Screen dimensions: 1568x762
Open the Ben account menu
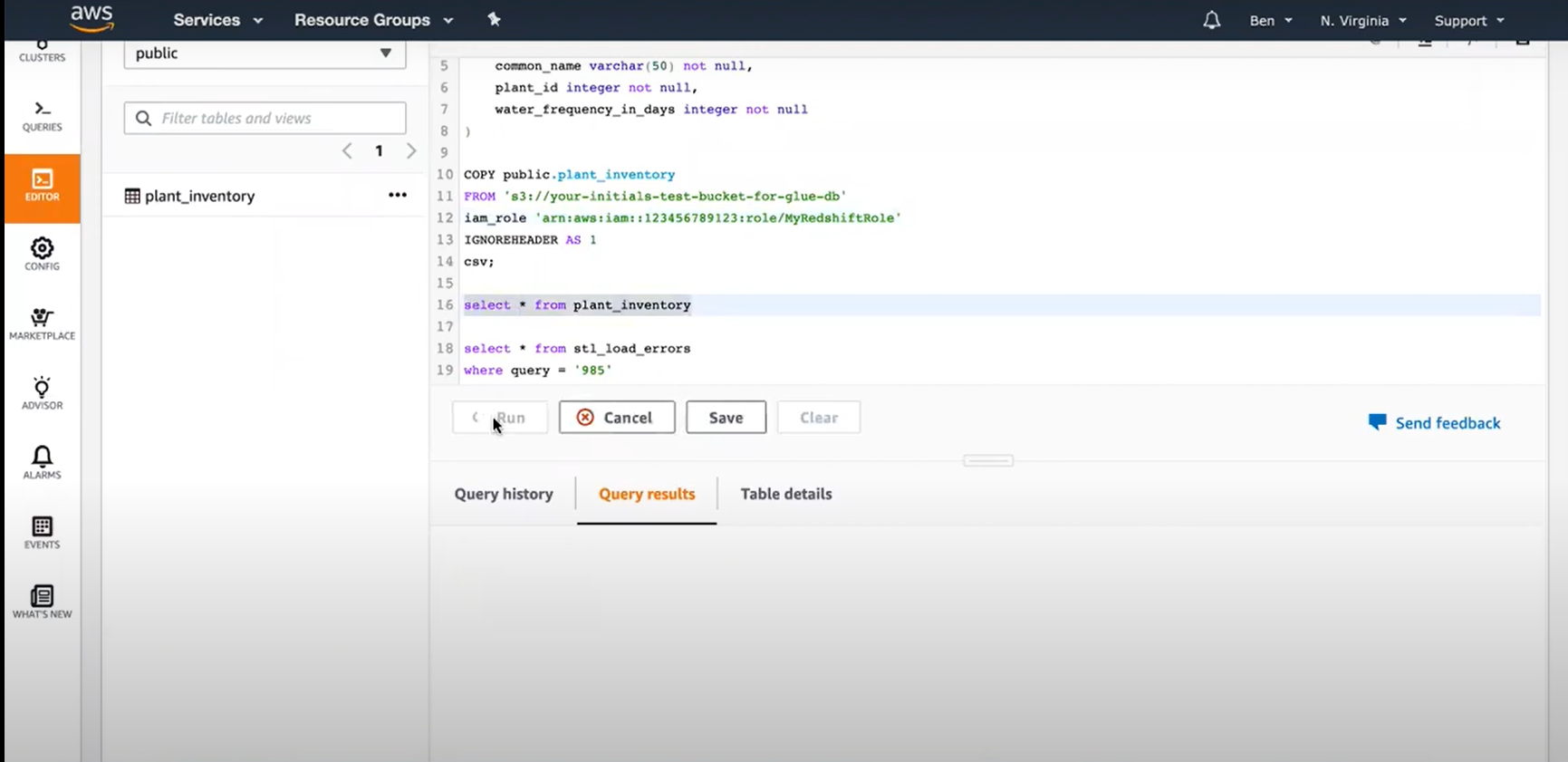1271,20
